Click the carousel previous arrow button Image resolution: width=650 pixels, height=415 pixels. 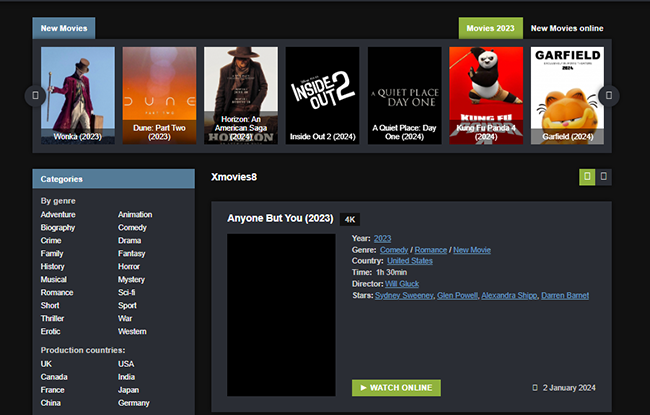(x=35, y=96)
